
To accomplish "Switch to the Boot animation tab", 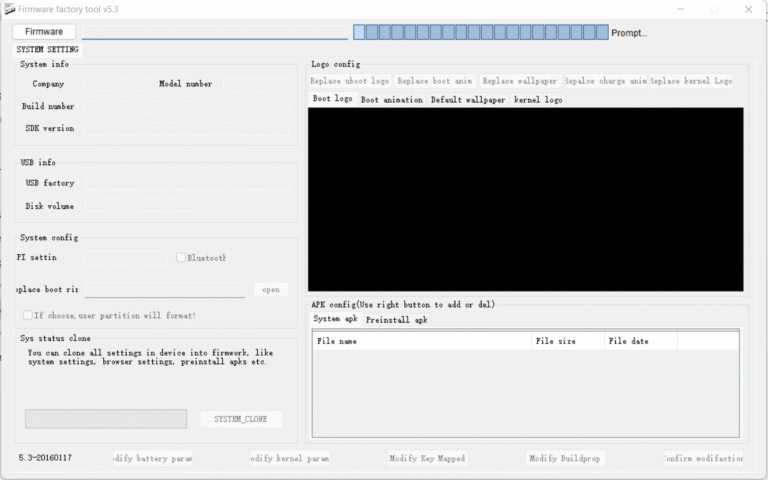I will tap(391, 100).
